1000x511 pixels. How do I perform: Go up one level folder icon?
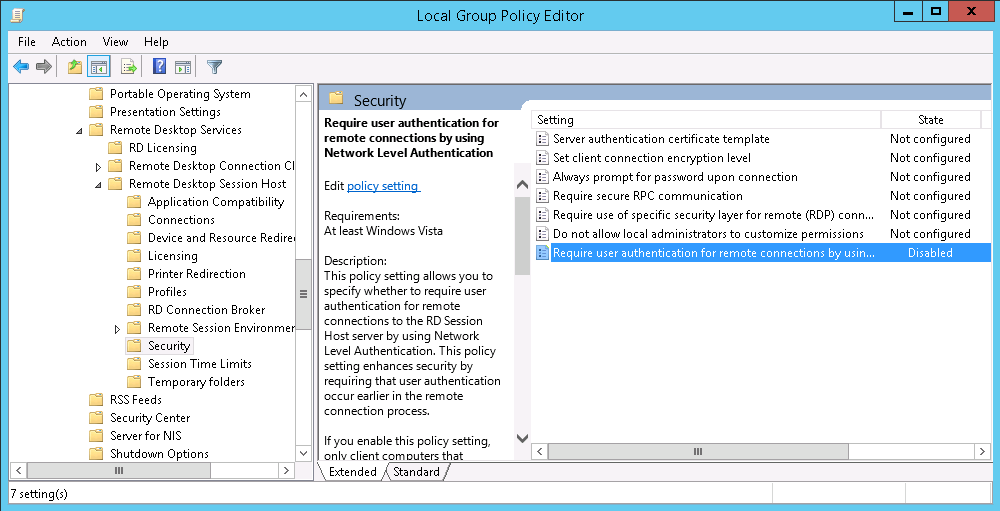75,66
